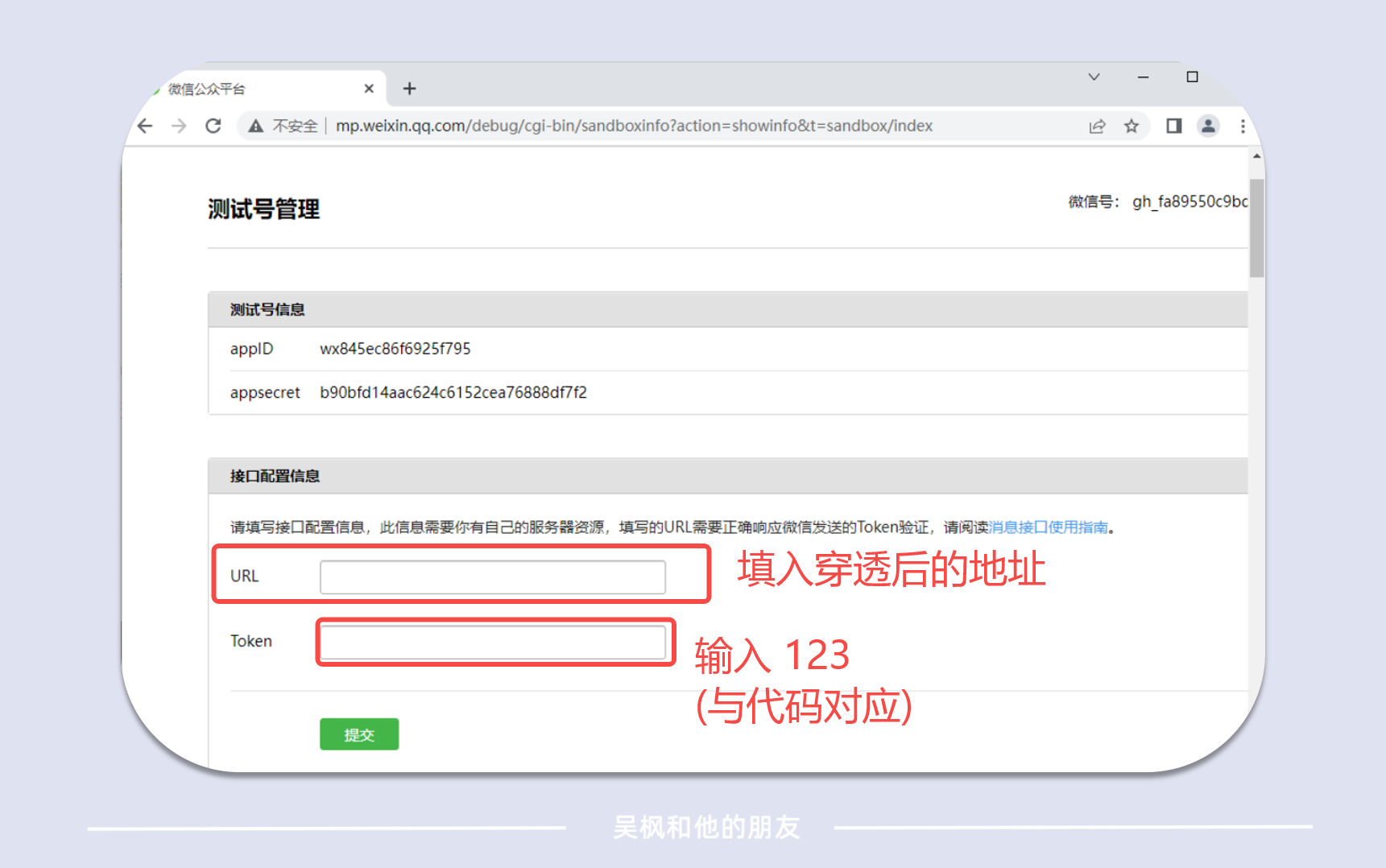
Task: Select appID value wx845ec86f6925f795
Action: (x=395, y=349)
